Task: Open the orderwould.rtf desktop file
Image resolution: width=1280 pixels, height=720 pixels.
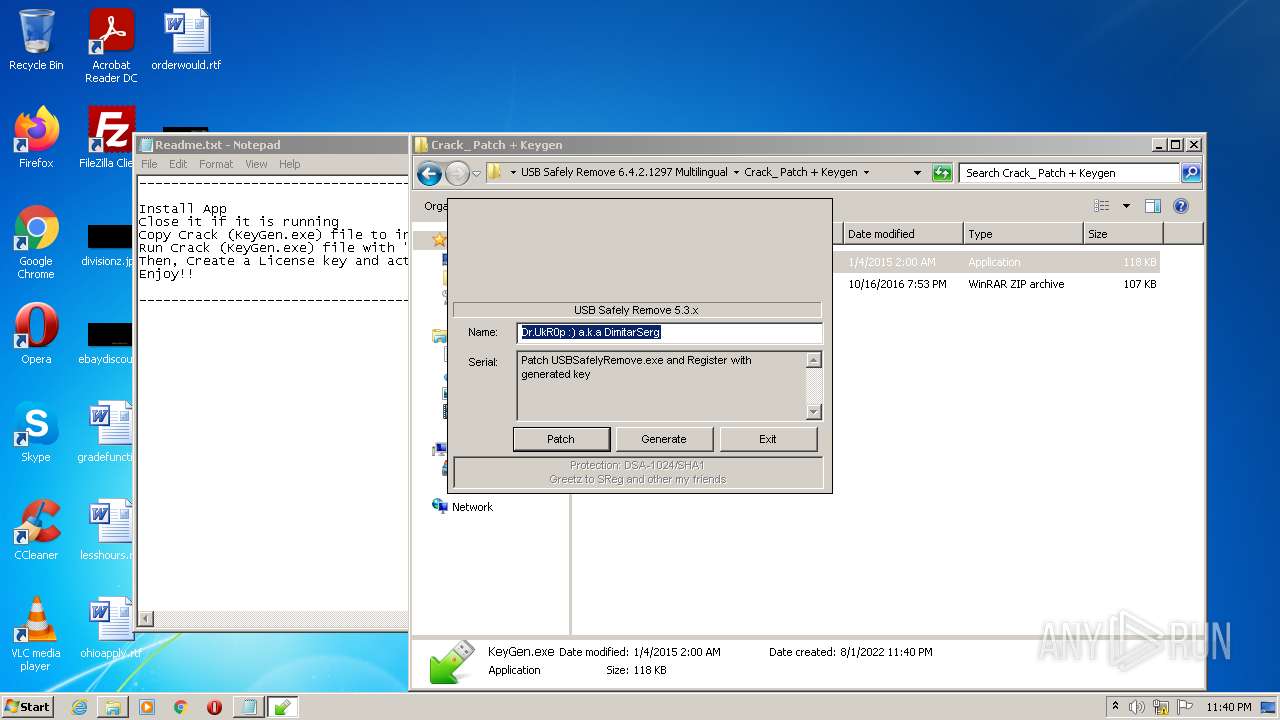Action: coord(186,40)
